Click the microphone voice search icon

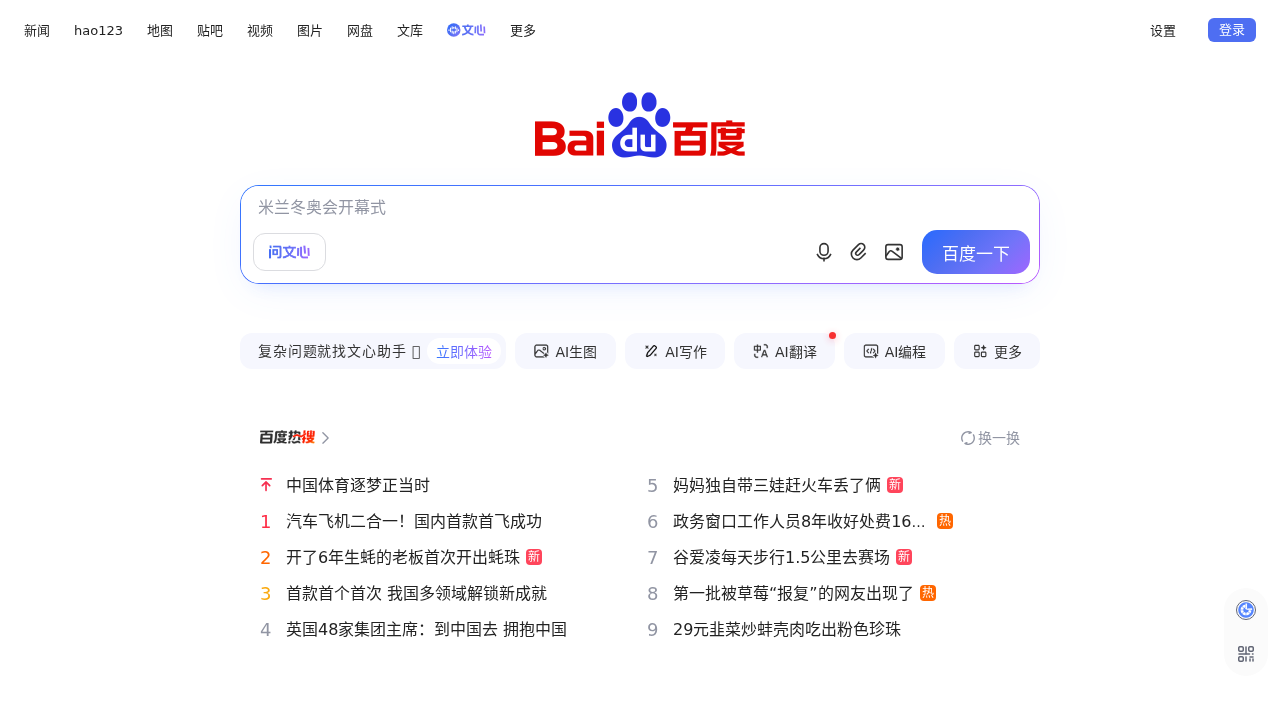pos(823,252)
